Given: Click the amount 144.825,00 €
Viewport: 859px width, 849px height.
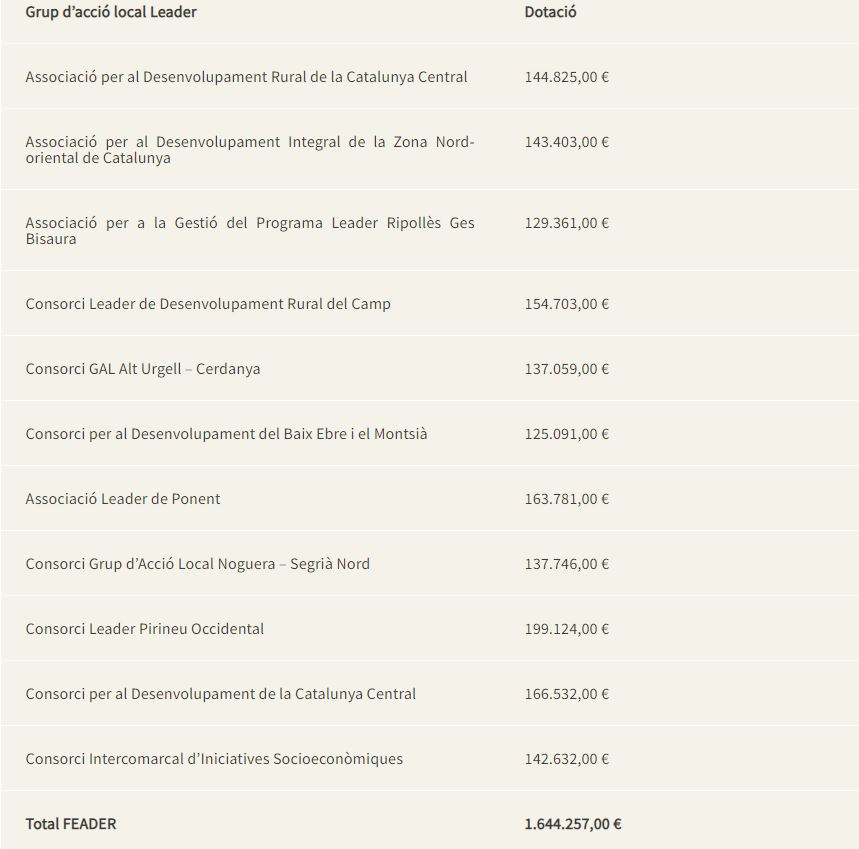Looking at the screenshot, I should click(566, 77).
